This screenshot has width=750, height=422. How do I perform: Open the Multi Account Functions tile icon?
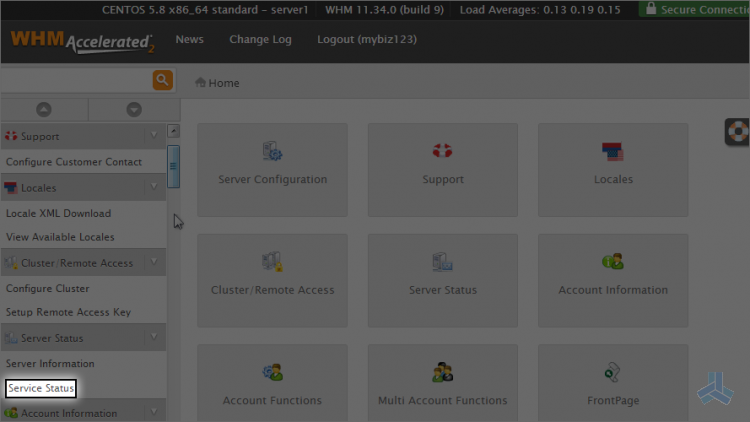[x=442, y=372]
